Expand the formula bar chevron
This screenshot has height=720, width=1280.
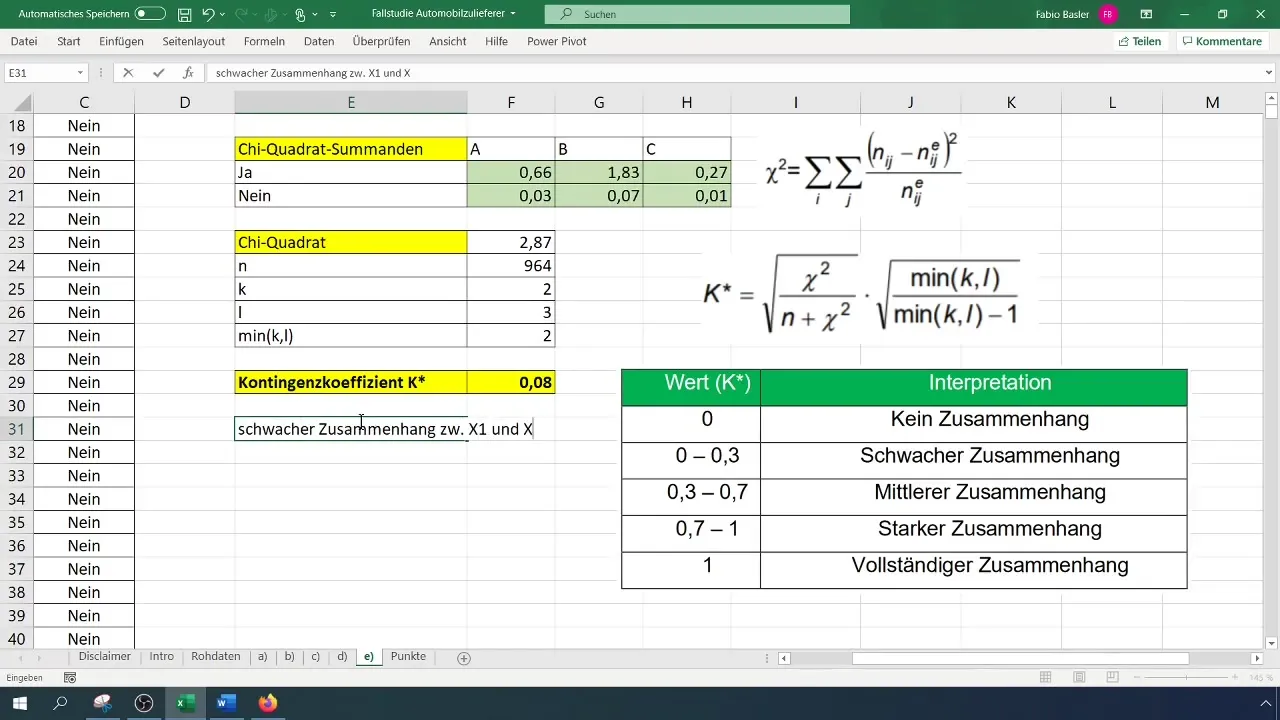click(x=1269, y=73)
